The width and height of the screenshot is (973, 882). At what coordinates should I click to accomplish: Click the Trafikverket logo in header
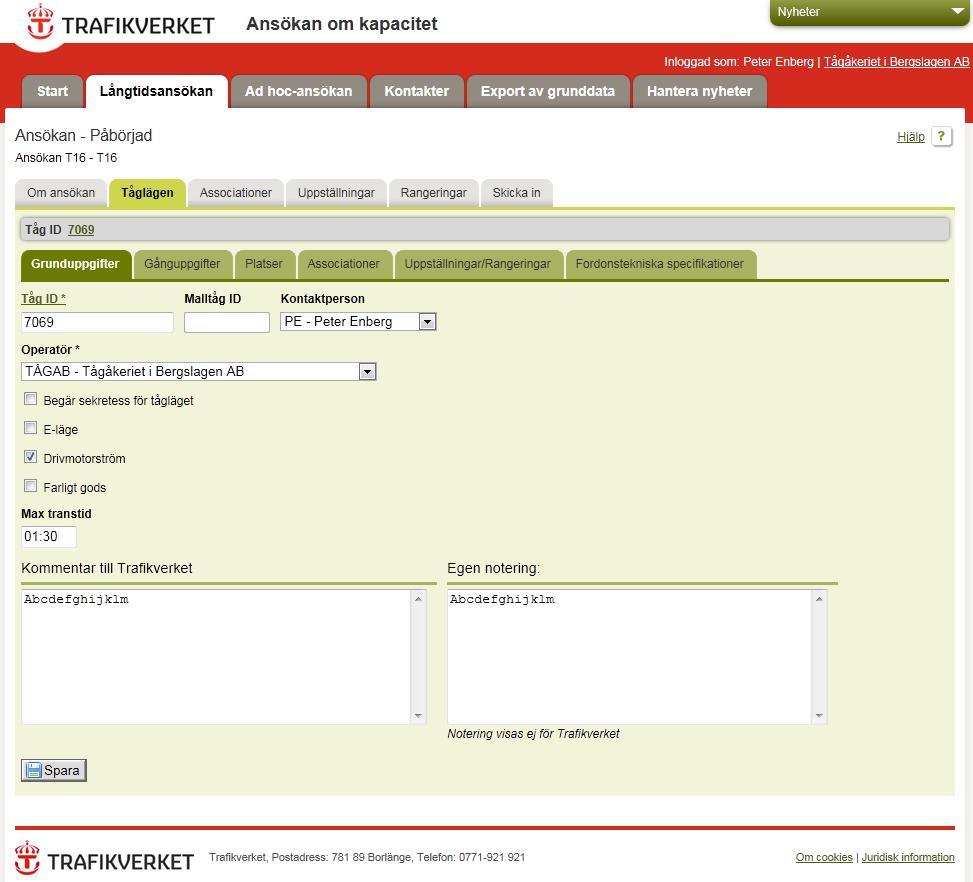click(x=121, y=24)
